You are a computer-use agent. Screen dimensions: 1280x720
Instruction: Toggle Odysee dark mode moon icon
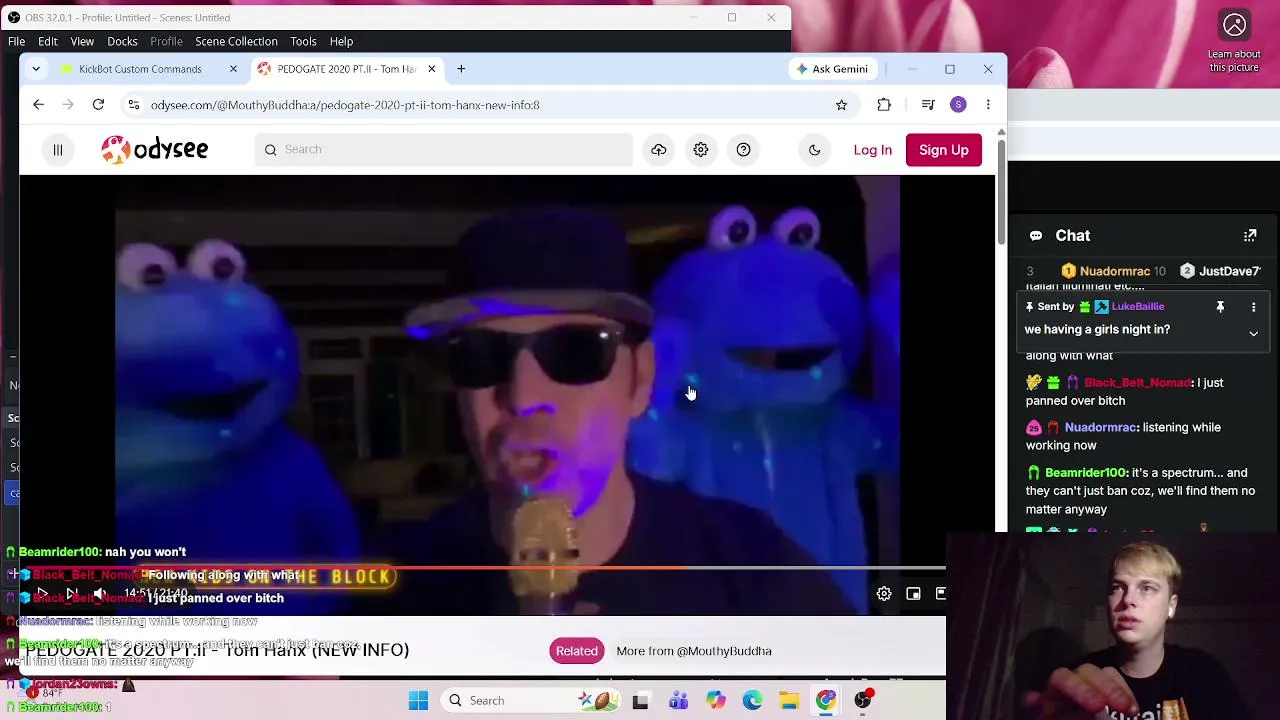tap(815, 150)
